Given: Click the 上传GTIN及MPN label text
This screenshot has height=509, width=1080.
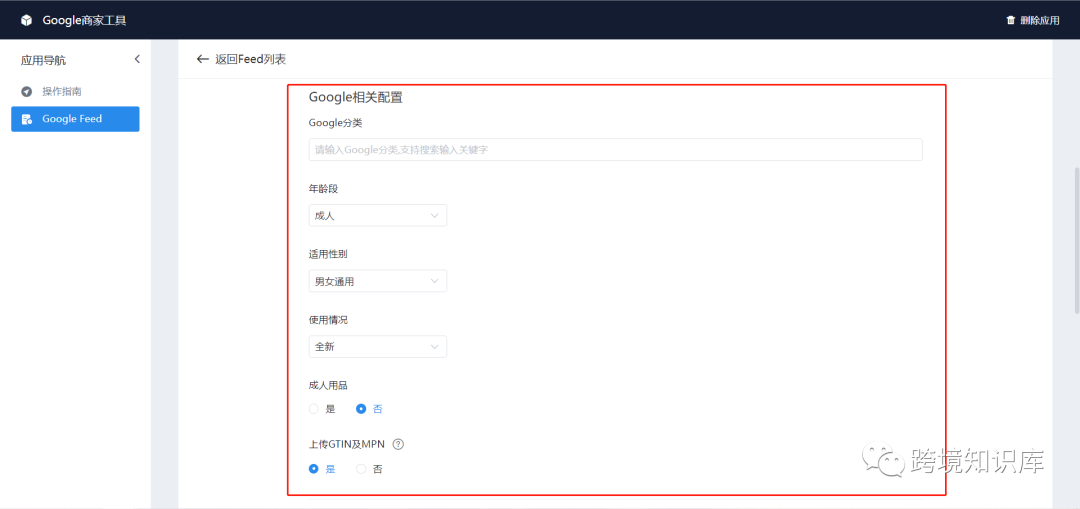Looking at the screenshot, I should pos(346,444).
